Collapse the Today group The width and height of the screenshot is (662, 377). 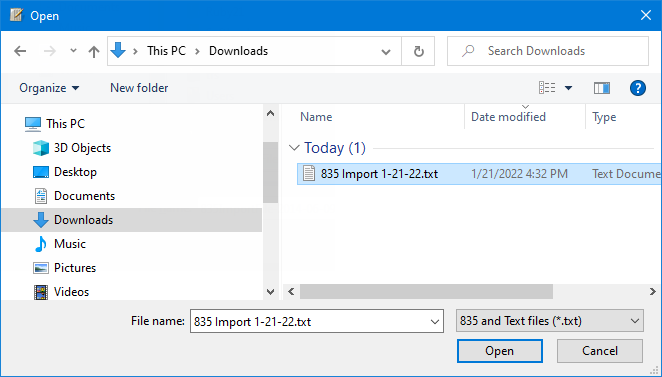click(293, 148)
